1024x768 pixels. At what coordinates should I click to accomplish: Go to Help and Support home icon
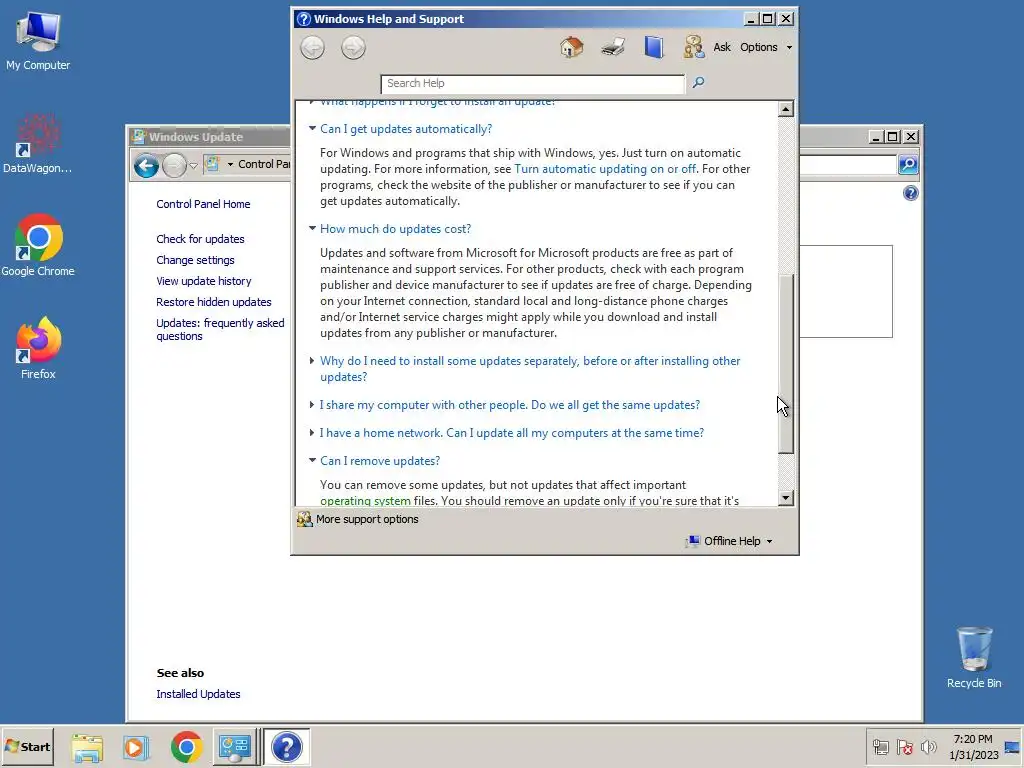tap(571, 47)
